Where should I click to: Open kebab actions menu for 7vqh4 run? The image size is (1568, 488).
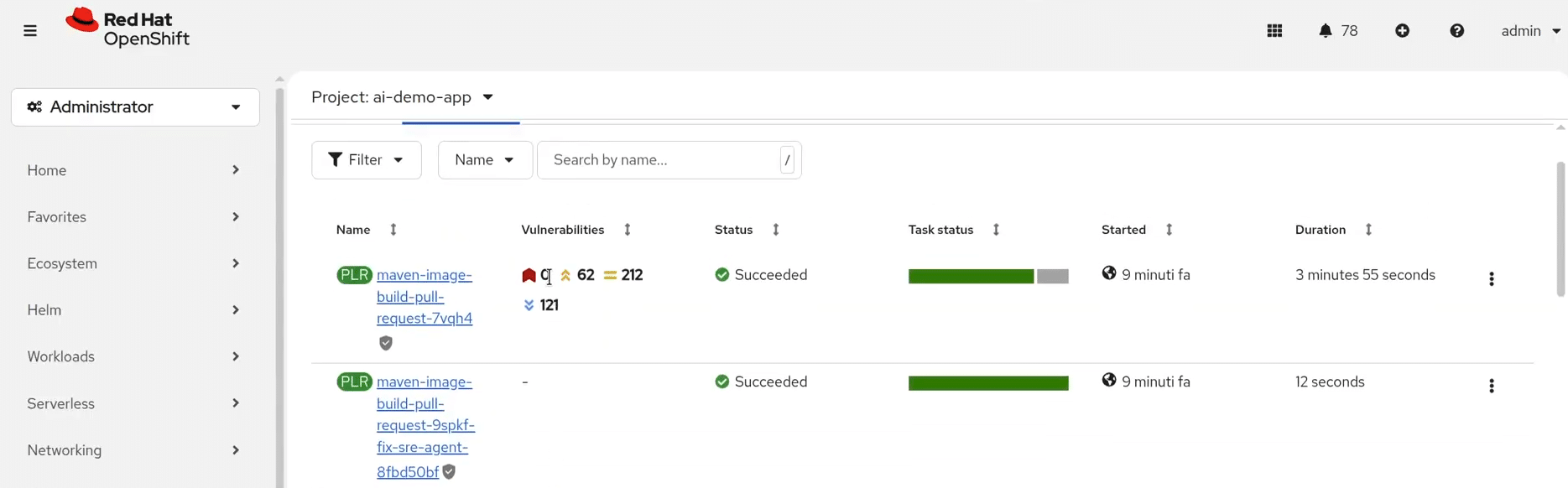[x=1491, y=279]
